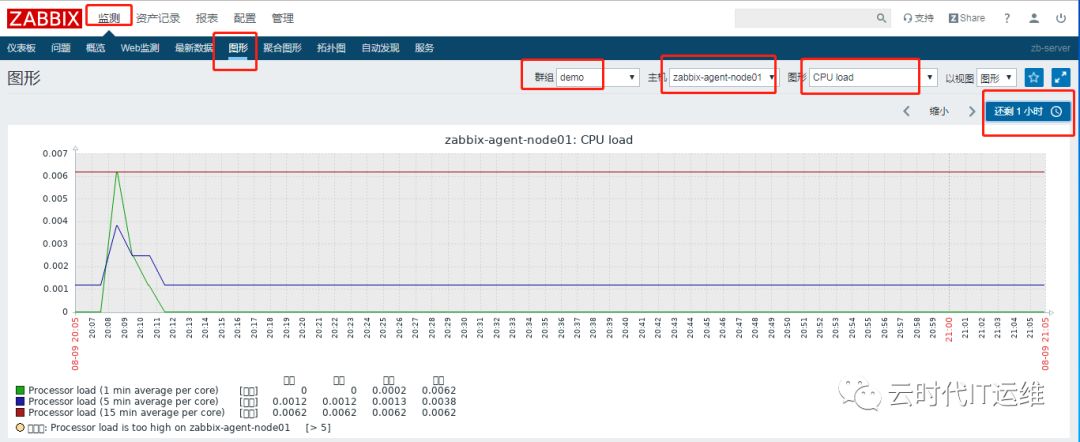Go to next time period arrow

(x=972, y=112)
